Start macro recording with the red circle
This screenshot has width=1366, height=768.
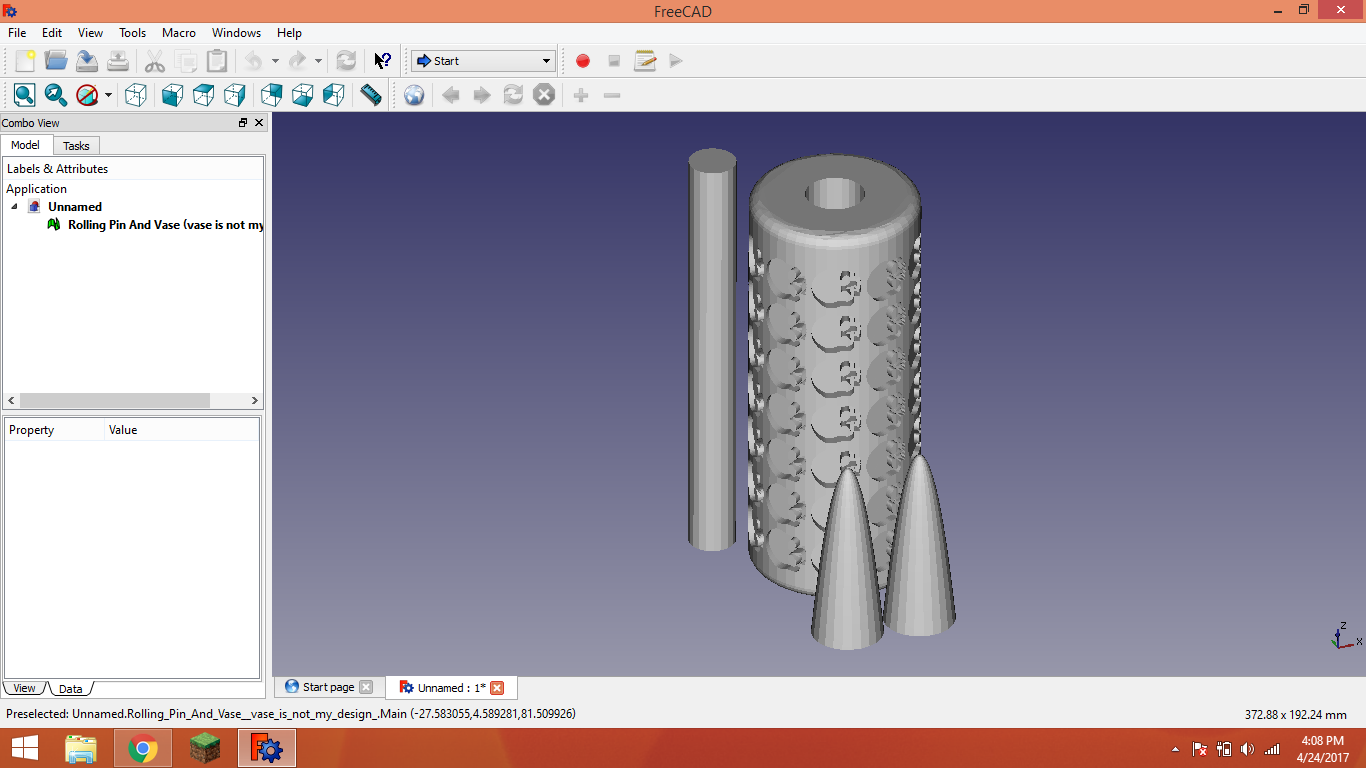coord(583,61)
